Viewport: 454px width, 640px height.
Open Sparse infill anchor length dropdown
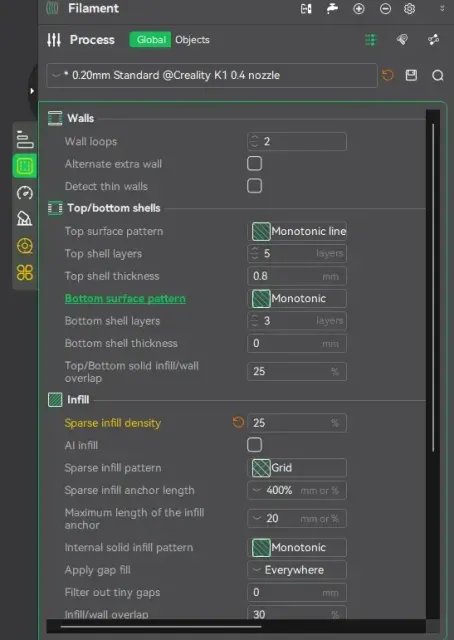tap(297, 490)
